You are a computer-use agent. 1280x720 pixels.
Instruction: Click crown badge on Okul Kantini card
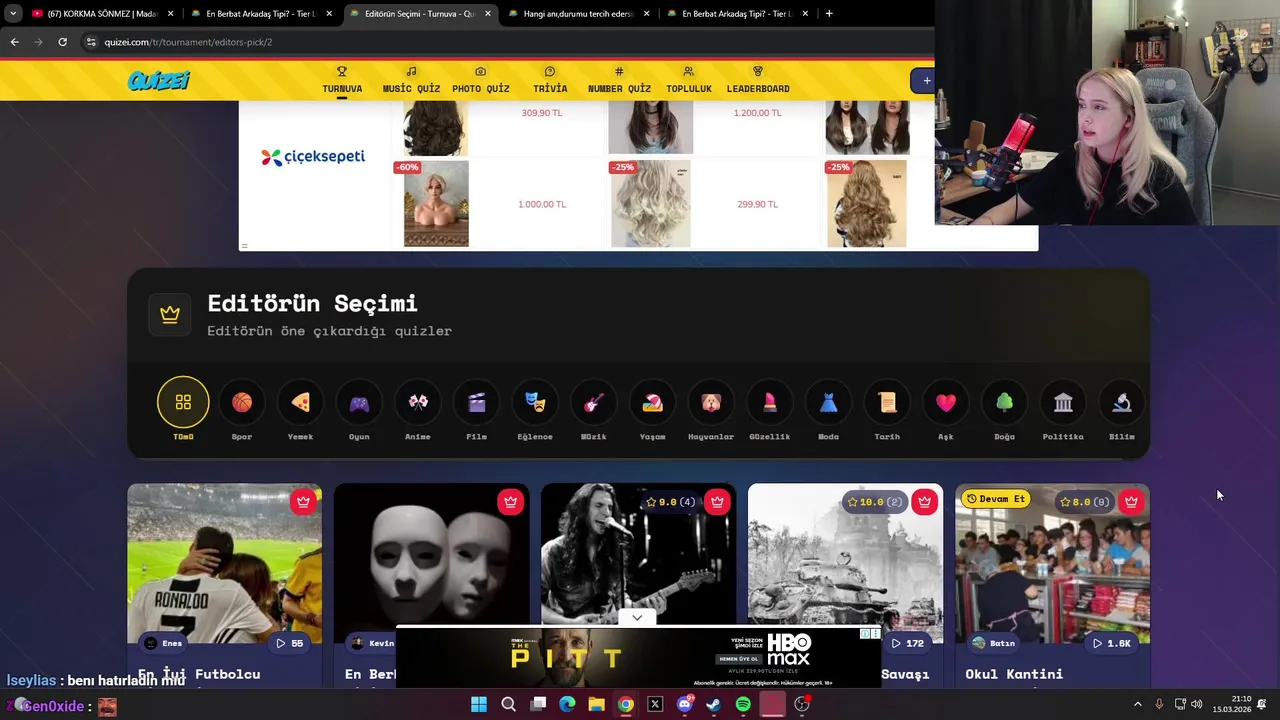(1131, 502)
